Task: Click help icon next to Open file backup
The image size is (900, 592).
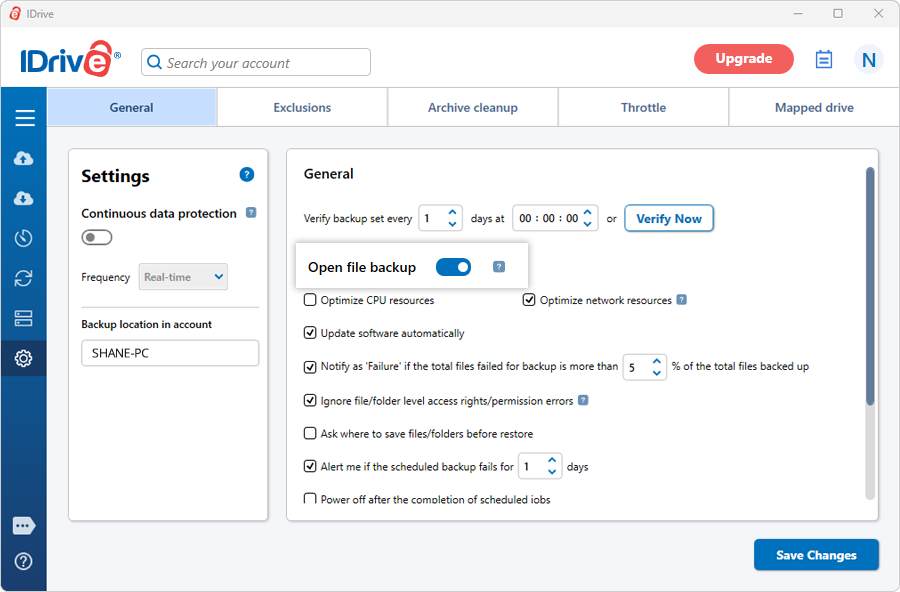Action: point(499,266)
